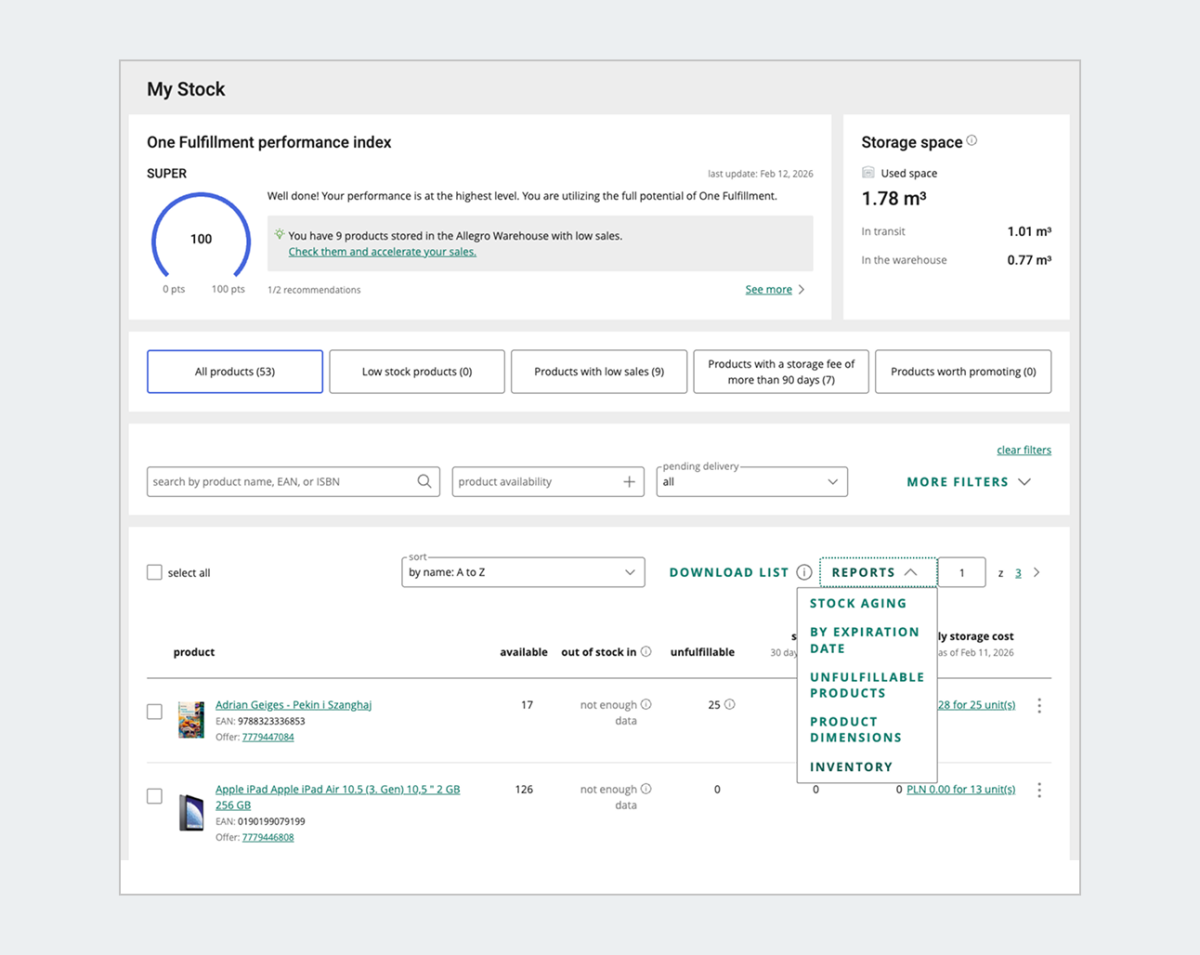Open the pending delivery dropdown
1200x955 pixels.
pyautogui.click(x=750, y=481)
